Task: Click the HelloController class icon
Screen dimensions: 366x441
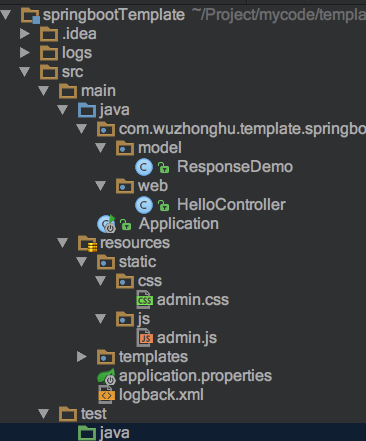Action: click(x=144, y=205)
